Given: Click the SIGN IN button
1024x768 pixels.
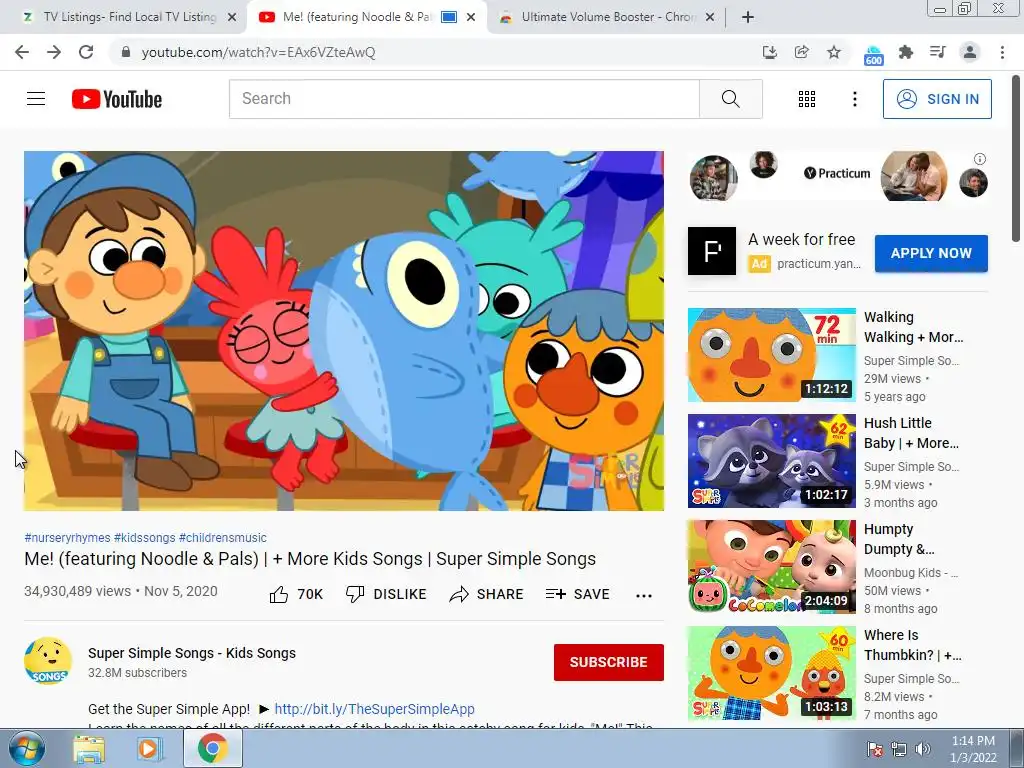Looking at the screenshot, I should coord(937,99).
